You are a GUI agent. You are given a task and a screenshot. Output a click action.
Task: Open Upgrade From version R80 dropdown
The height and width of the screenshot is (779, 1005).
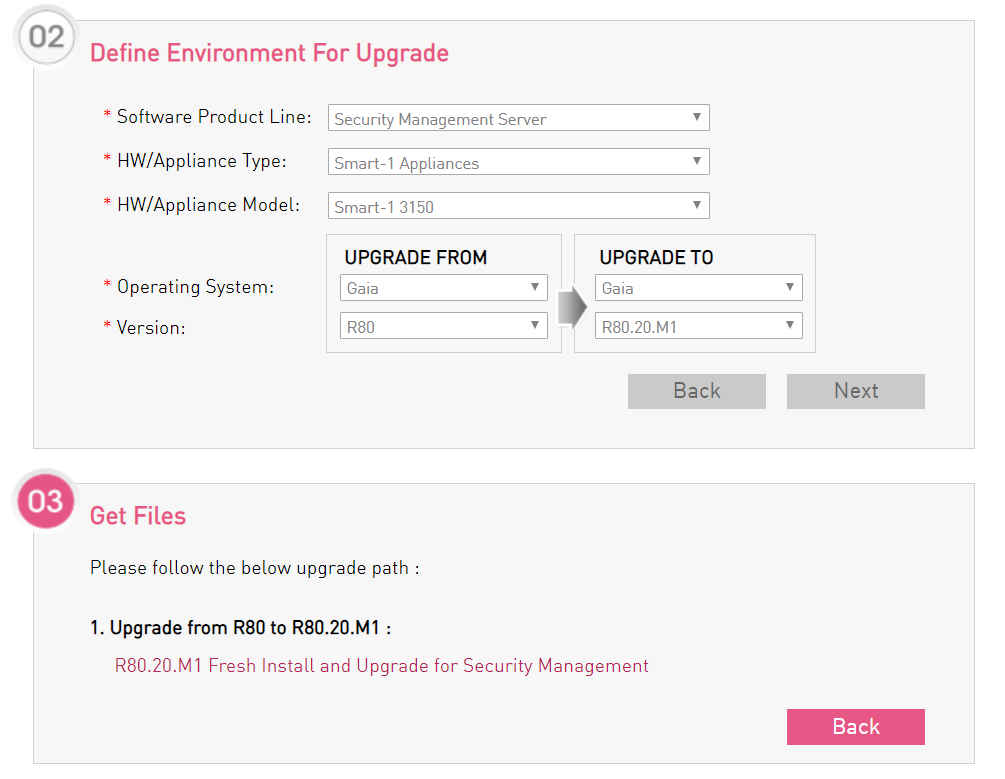[x=444, y=326]
